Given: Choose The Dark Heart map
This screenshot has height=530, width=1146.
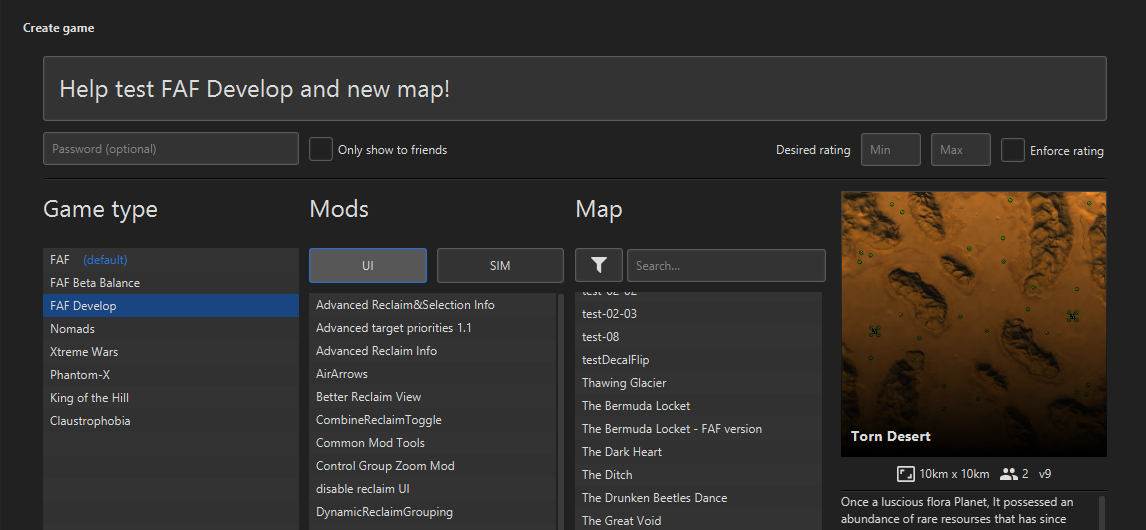Looking at the screenshot, I should click(x=699, y=452).
